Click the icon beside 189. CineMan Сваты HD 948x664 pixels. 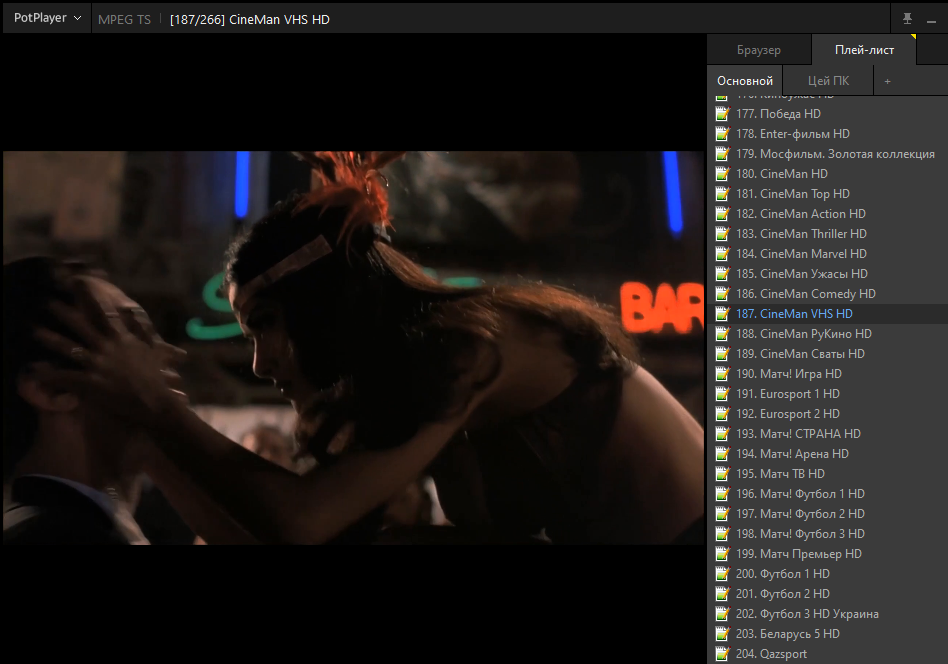pyautogui.click(x=722, y=353)
